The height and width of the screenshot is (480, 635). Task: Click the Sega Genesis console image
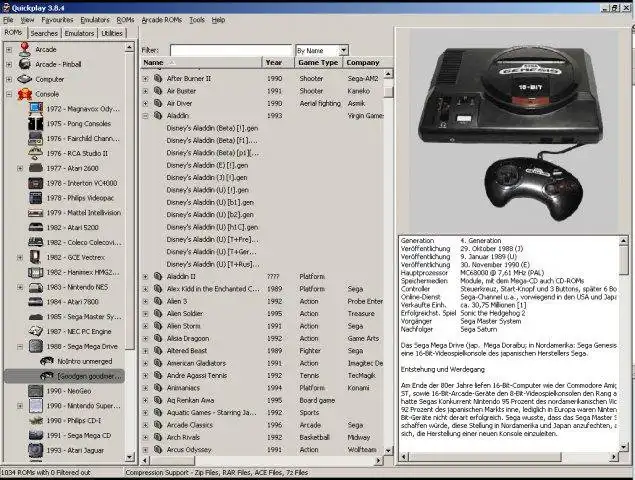tap(514, 132)
